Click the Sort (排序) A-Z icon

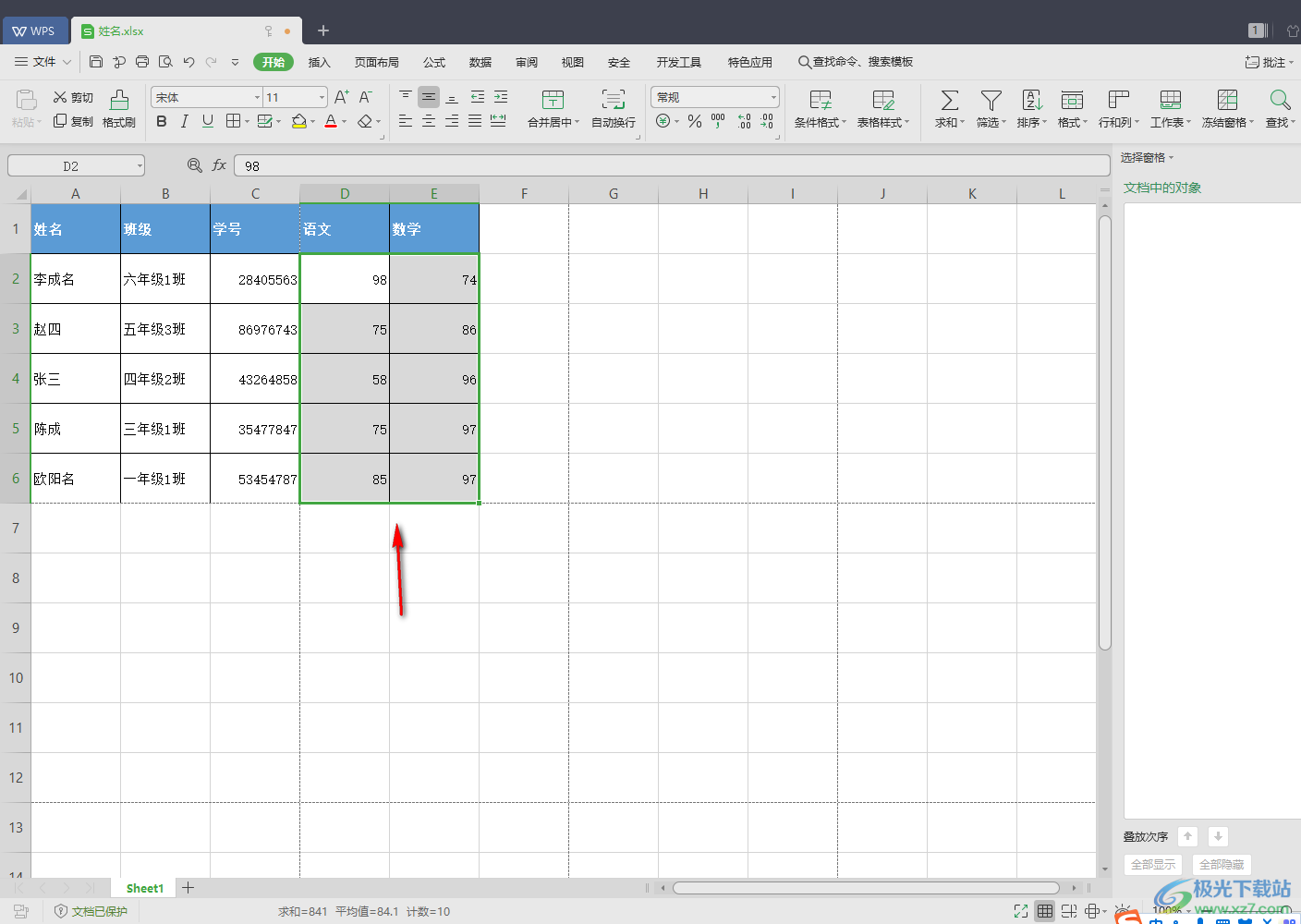point(1032,100)
